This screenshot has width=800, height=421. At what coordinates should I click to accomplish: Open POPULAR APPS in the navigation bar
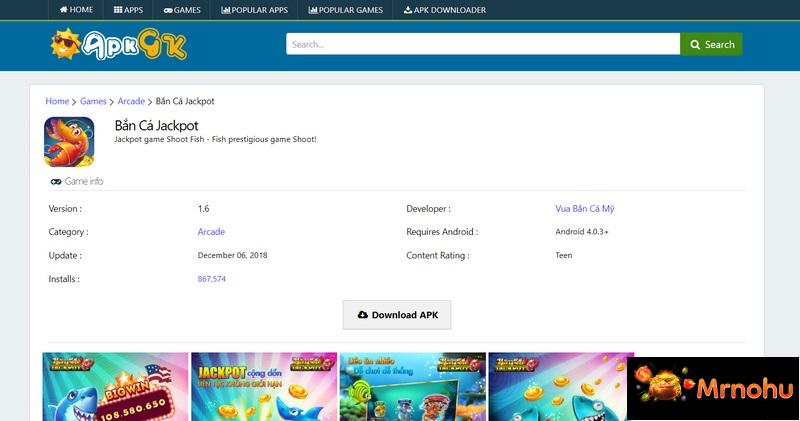(254, 10)
